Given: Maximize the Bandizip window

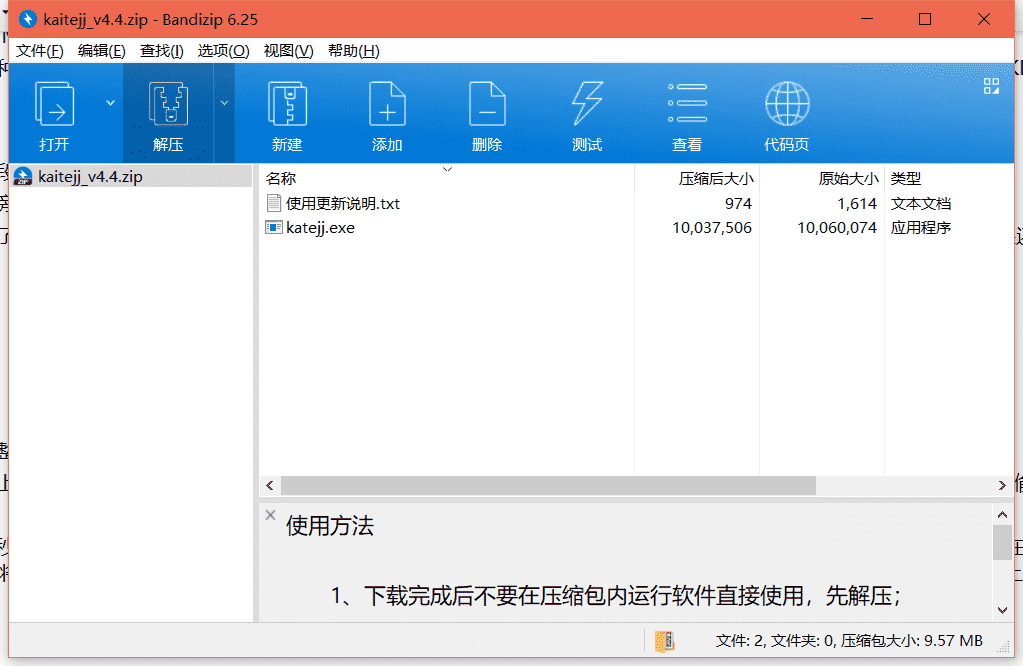Looking at the screenshot, I should pyautogui.click(x=924, y=19).
